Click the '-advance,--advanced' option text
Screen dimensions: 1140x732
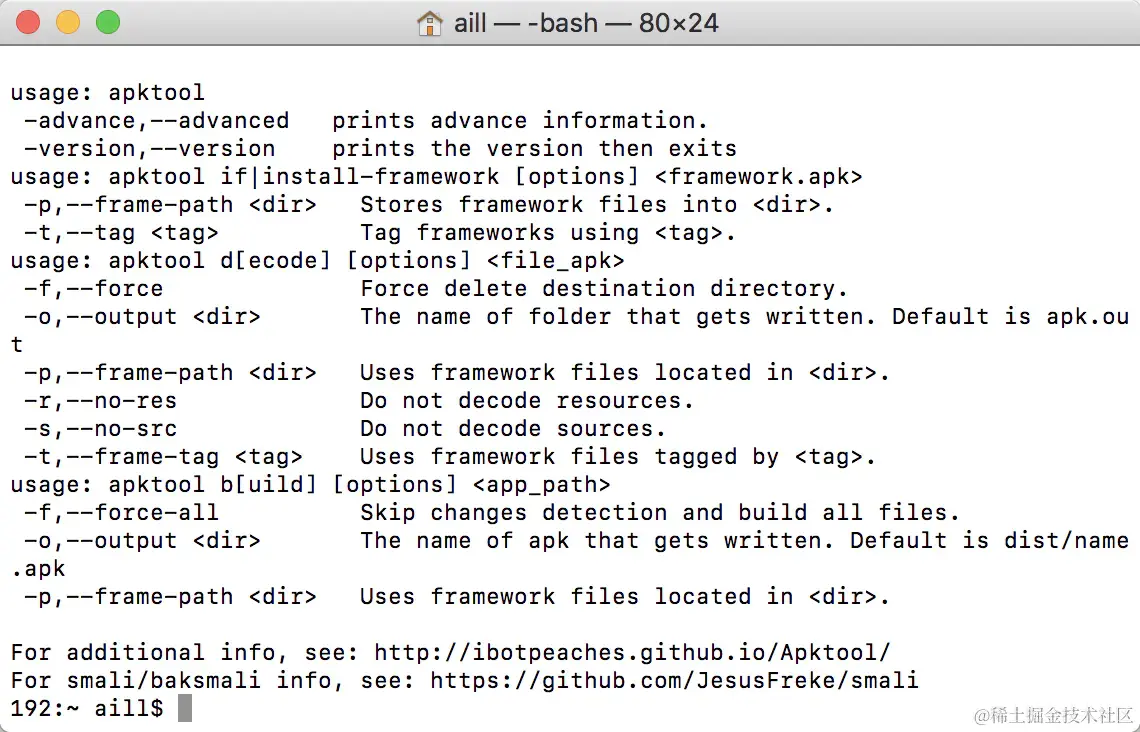pyautogui.click(x=156, y=121)
